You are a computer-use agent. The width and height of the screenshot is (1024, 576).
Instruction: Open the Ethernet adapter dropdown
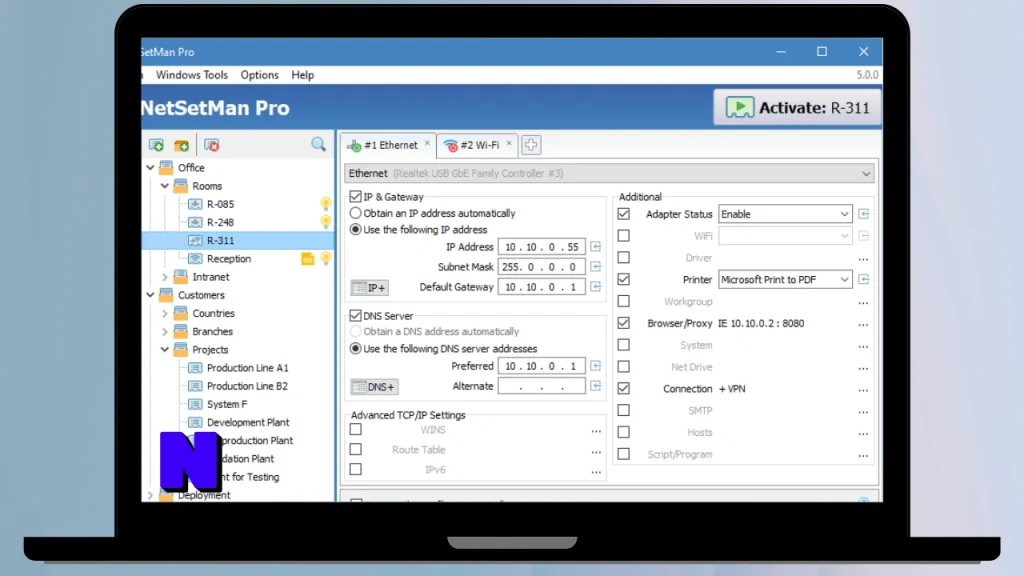point(609,173)
